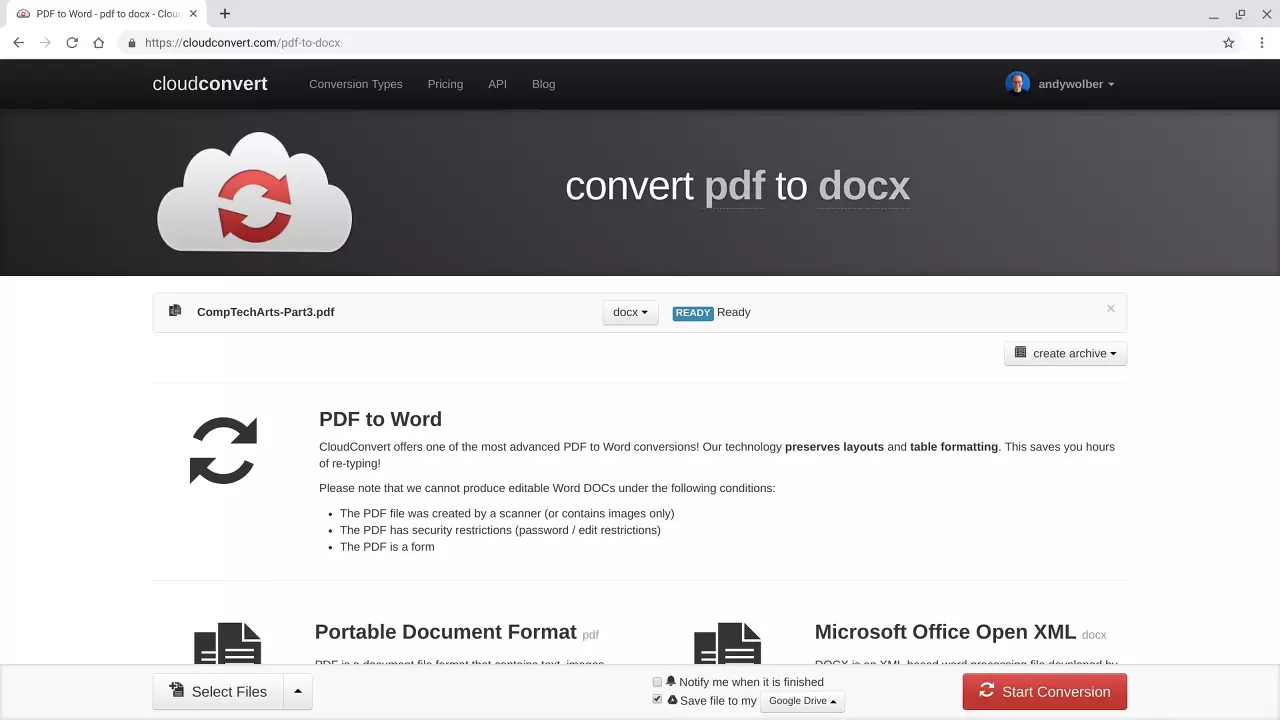Open the API page
Screen dimensions: 1280x720
(x=497, y=84)
